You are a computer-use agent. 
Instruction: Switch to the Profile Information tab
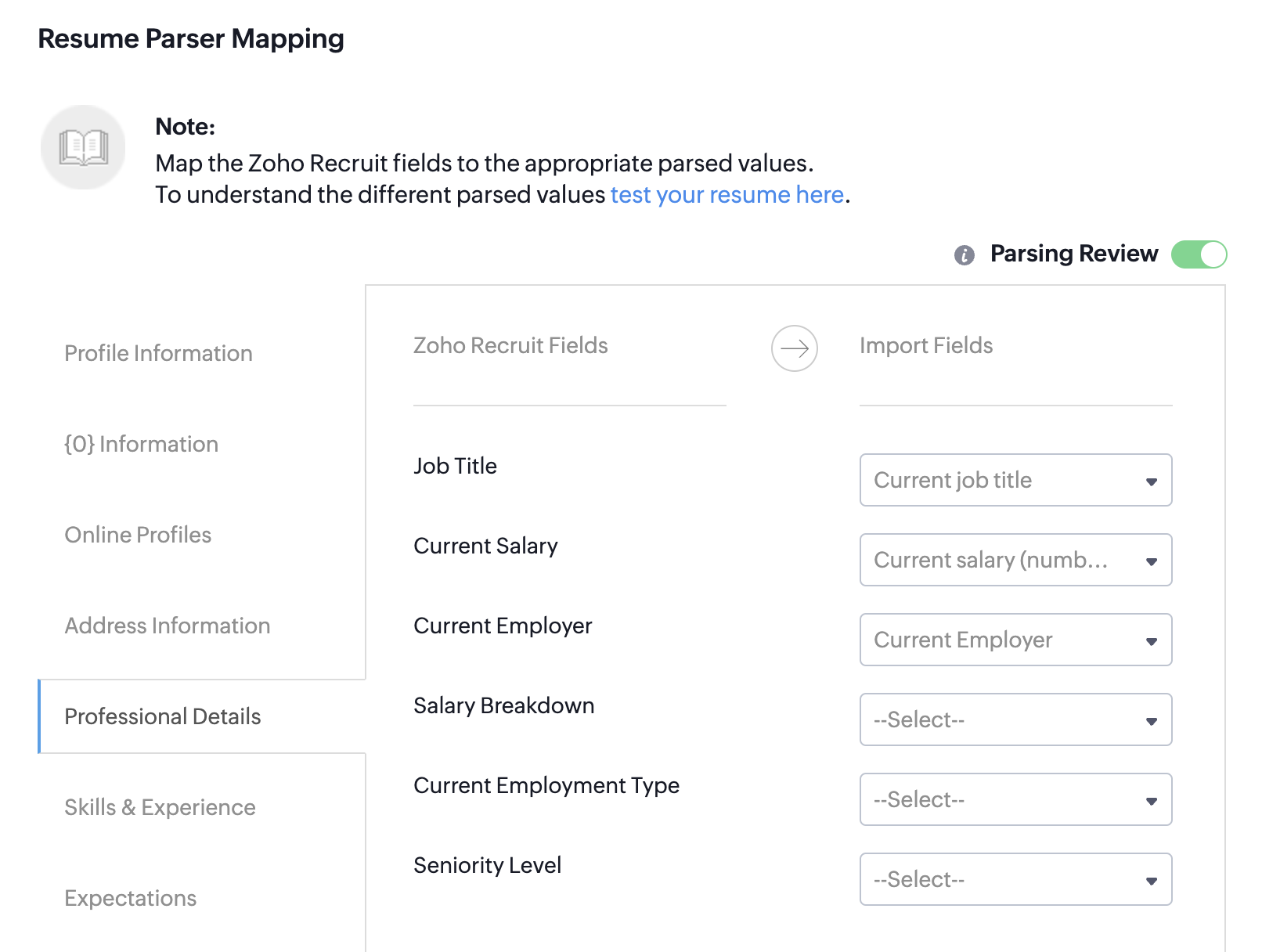click(x=158, y=353)
